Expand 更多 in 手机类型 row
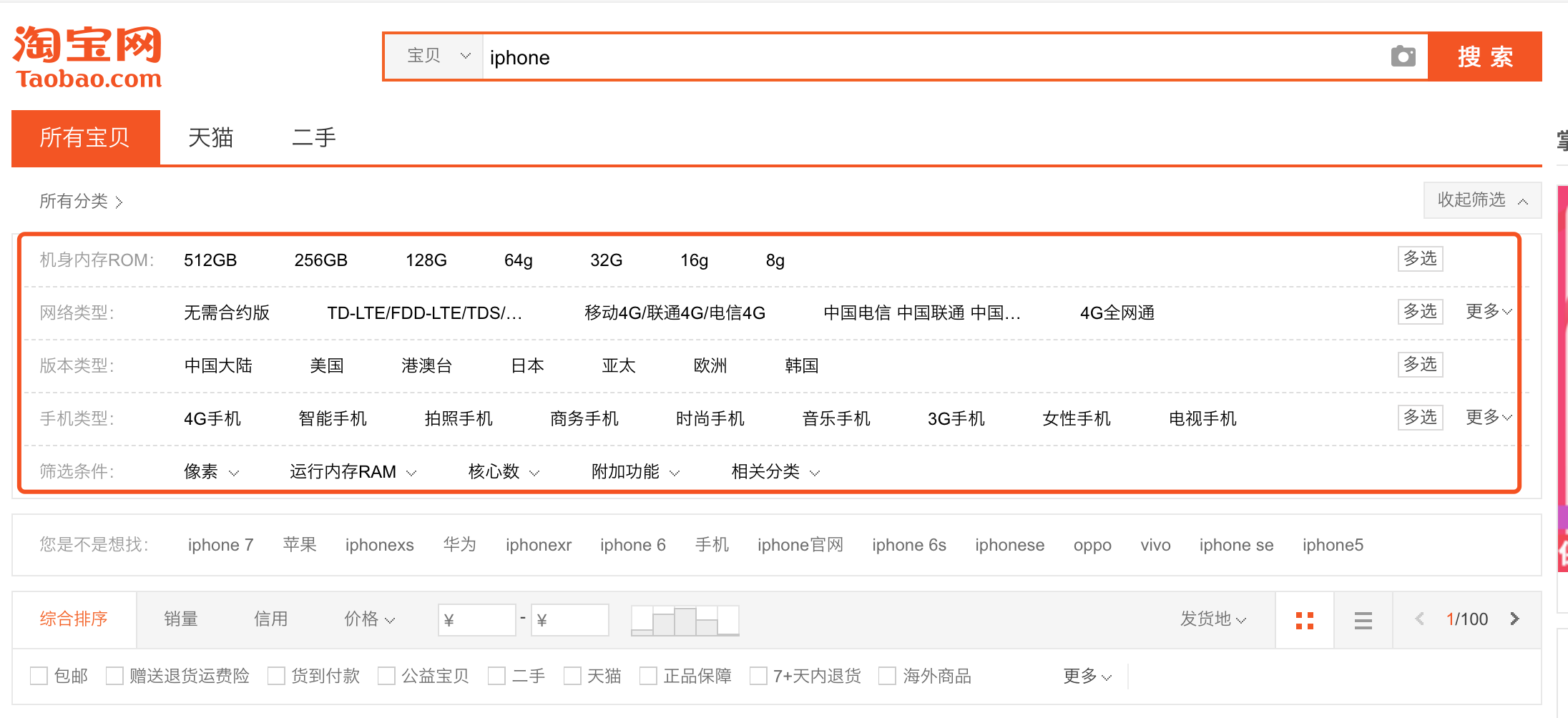This screenshot has height=718, width=1568. (x=1489, y=417)
